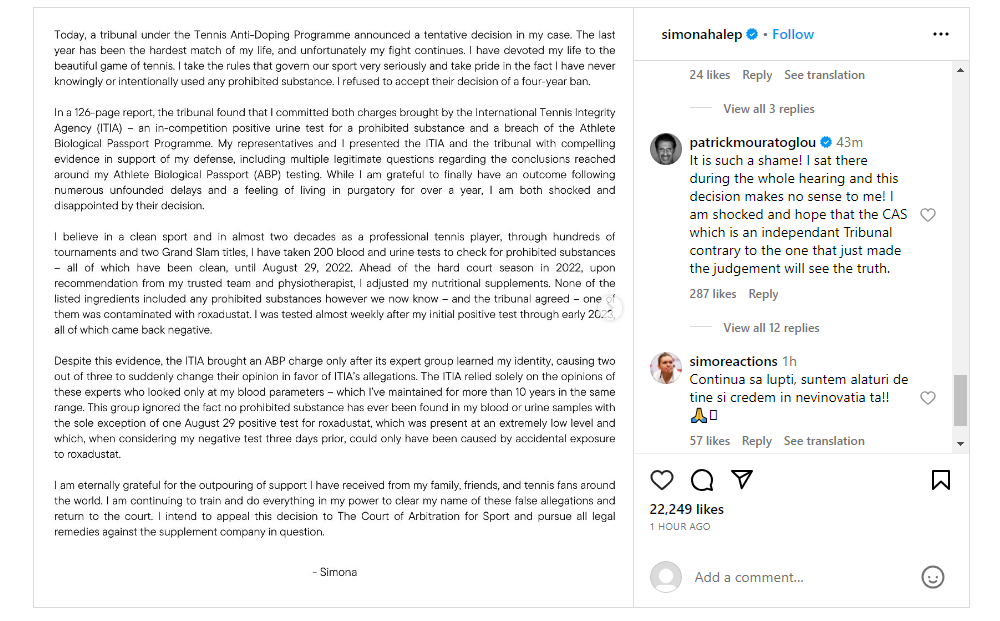Go to next carousel slide arrow
The height and width of the screenshot is (621, 1000).
click(613, 308)
